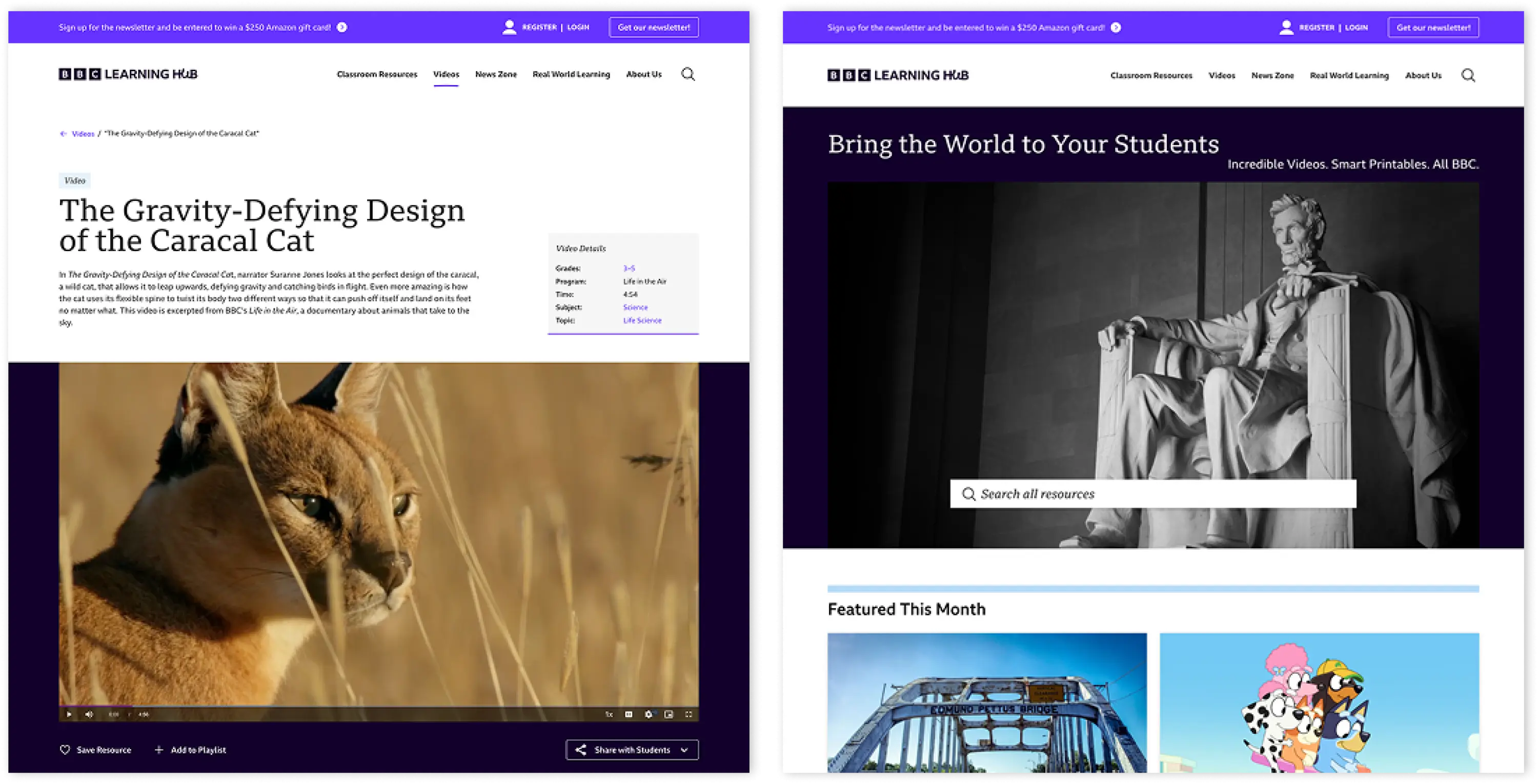This screenshot has height=784, width=1538.
Task: Click the Get our newsletter button
Action: coord(654,27)
